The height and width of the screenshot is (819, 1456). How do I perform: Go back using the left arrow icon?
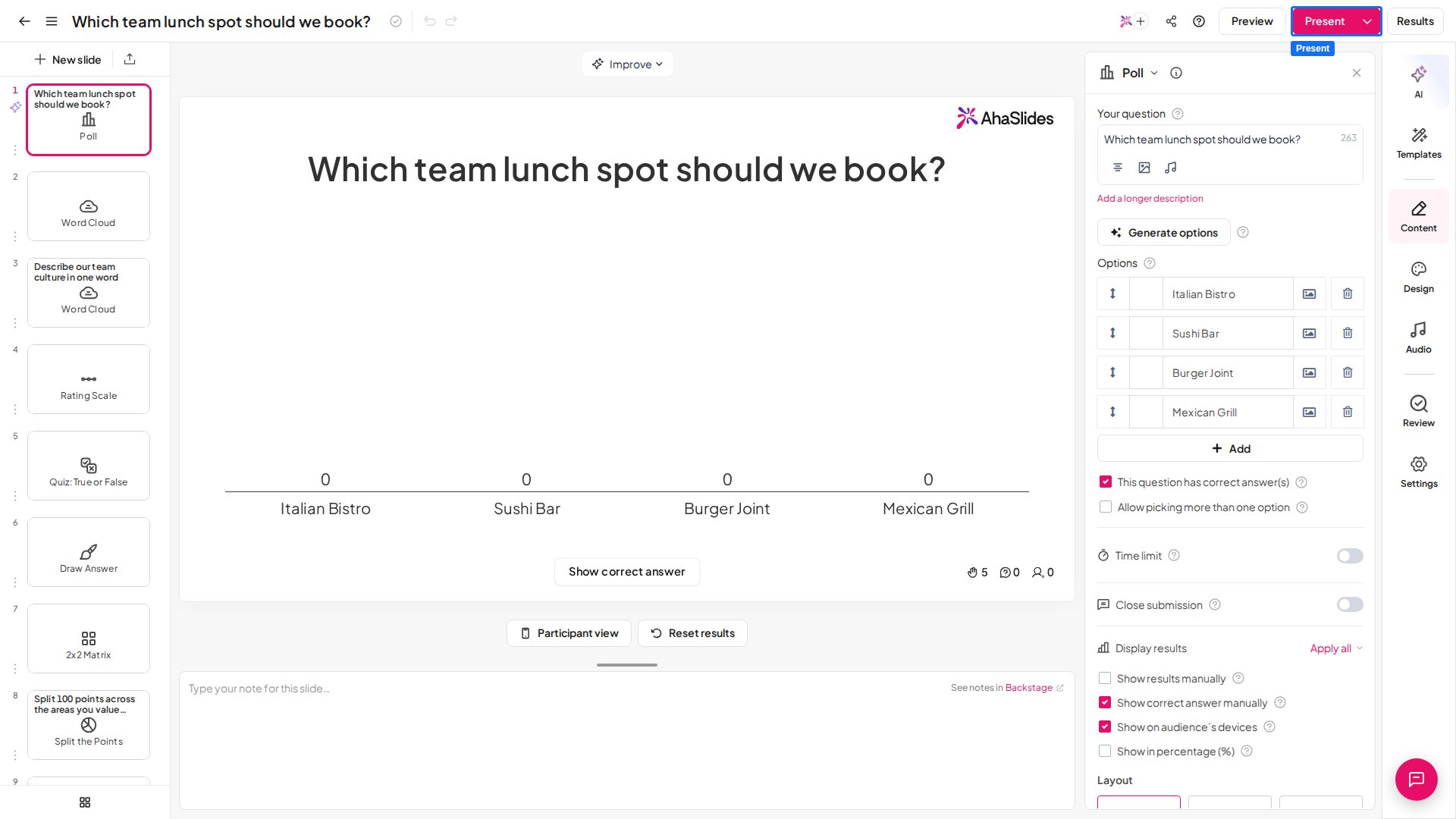pyautogui.click(x=24, y=21)
